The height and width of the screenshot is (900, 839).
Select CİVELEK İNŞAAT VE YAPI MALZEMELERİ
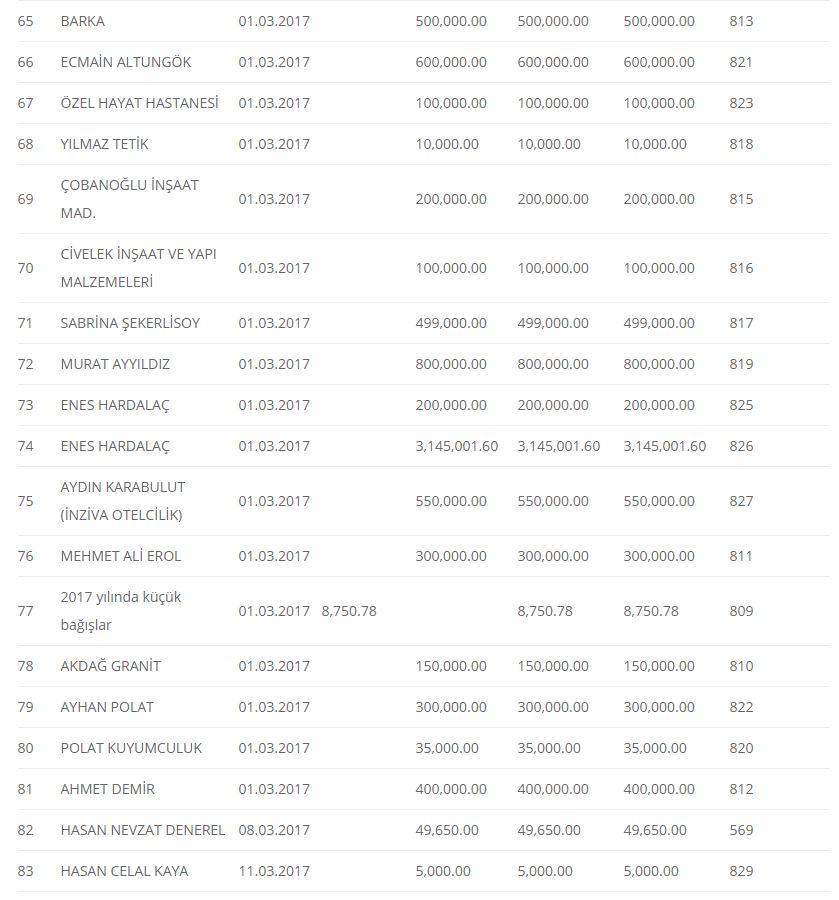coord(138,268)
